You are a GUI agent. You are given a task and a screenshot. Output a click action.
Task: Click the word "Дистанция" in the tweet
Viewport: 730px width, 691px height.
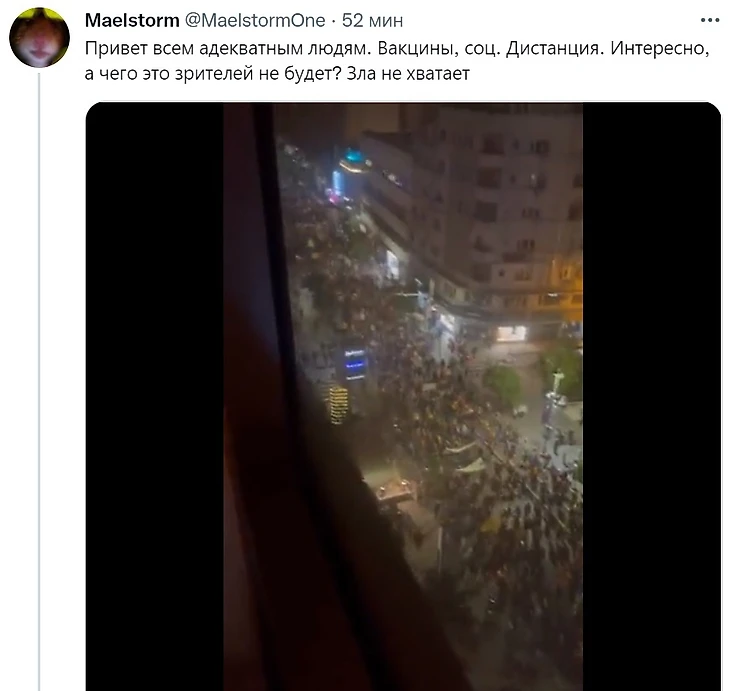[x=555, y=48]
